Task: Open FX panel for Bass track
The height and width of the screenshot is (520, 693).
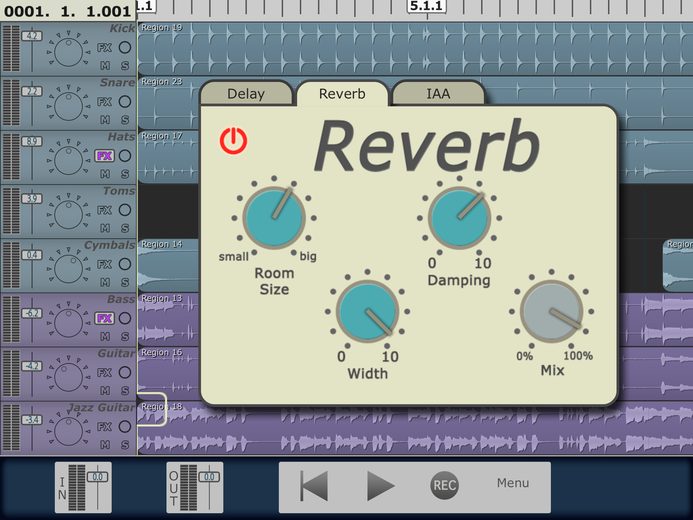Action: tap(105, 319)
